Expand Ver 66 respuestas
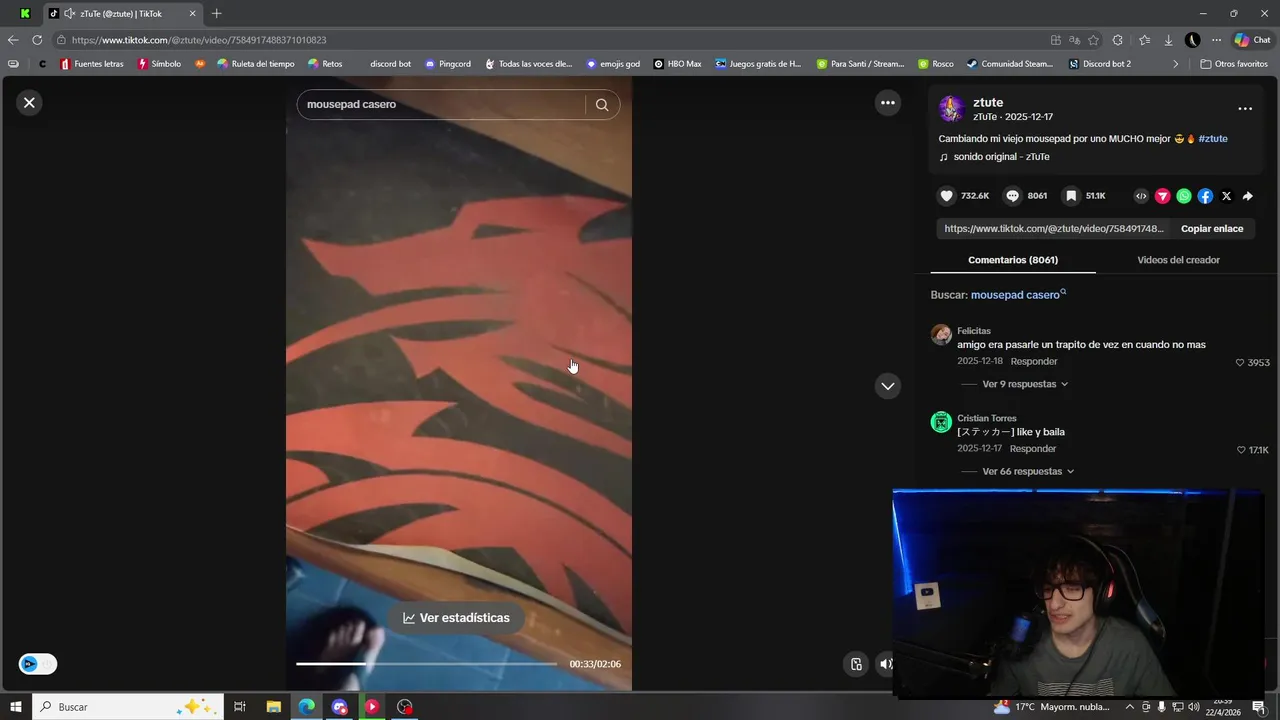 (1028, 471)
